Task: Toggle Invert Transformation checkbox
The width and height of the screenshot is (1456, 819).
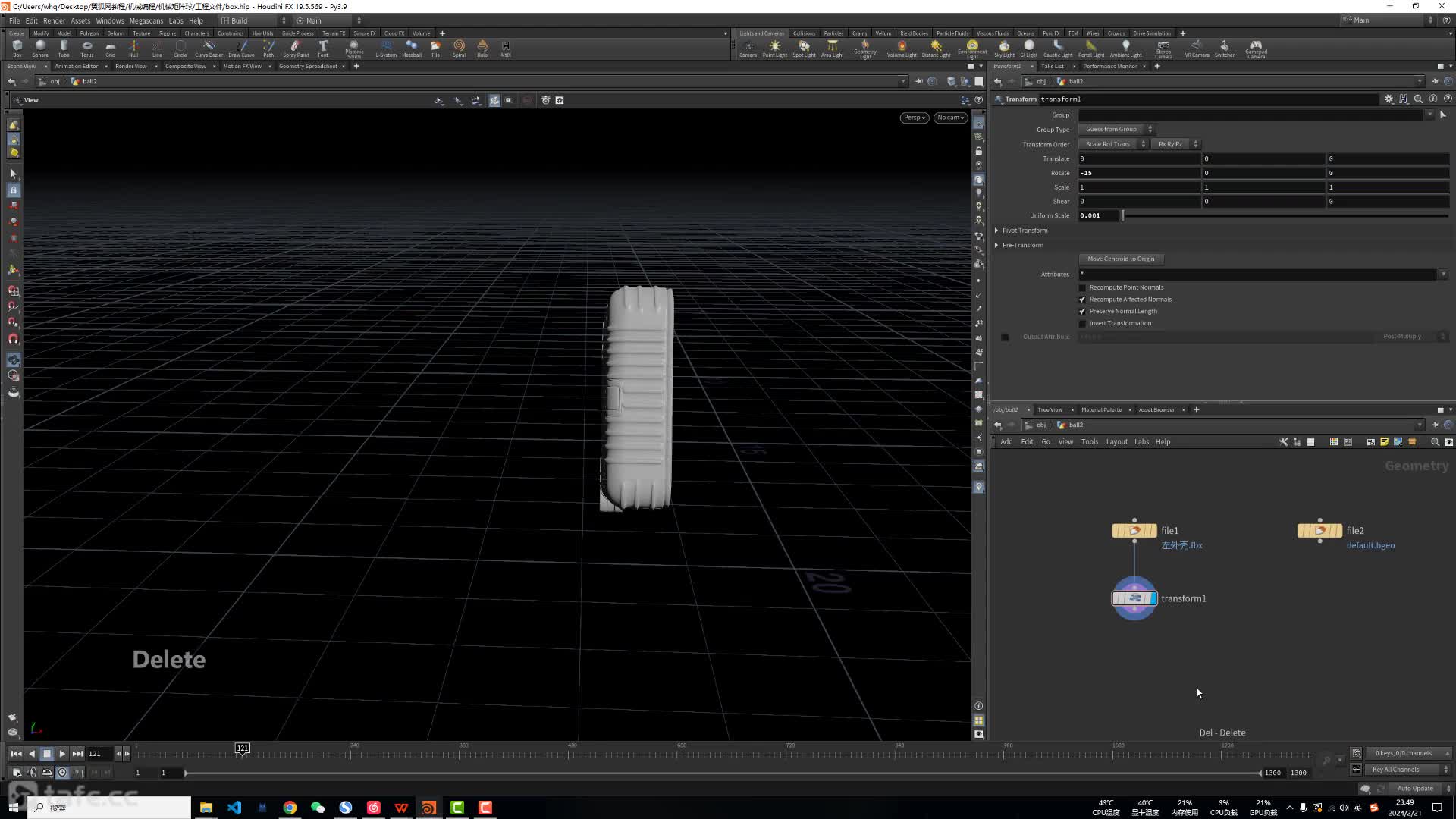Action: pos(1082,324)
